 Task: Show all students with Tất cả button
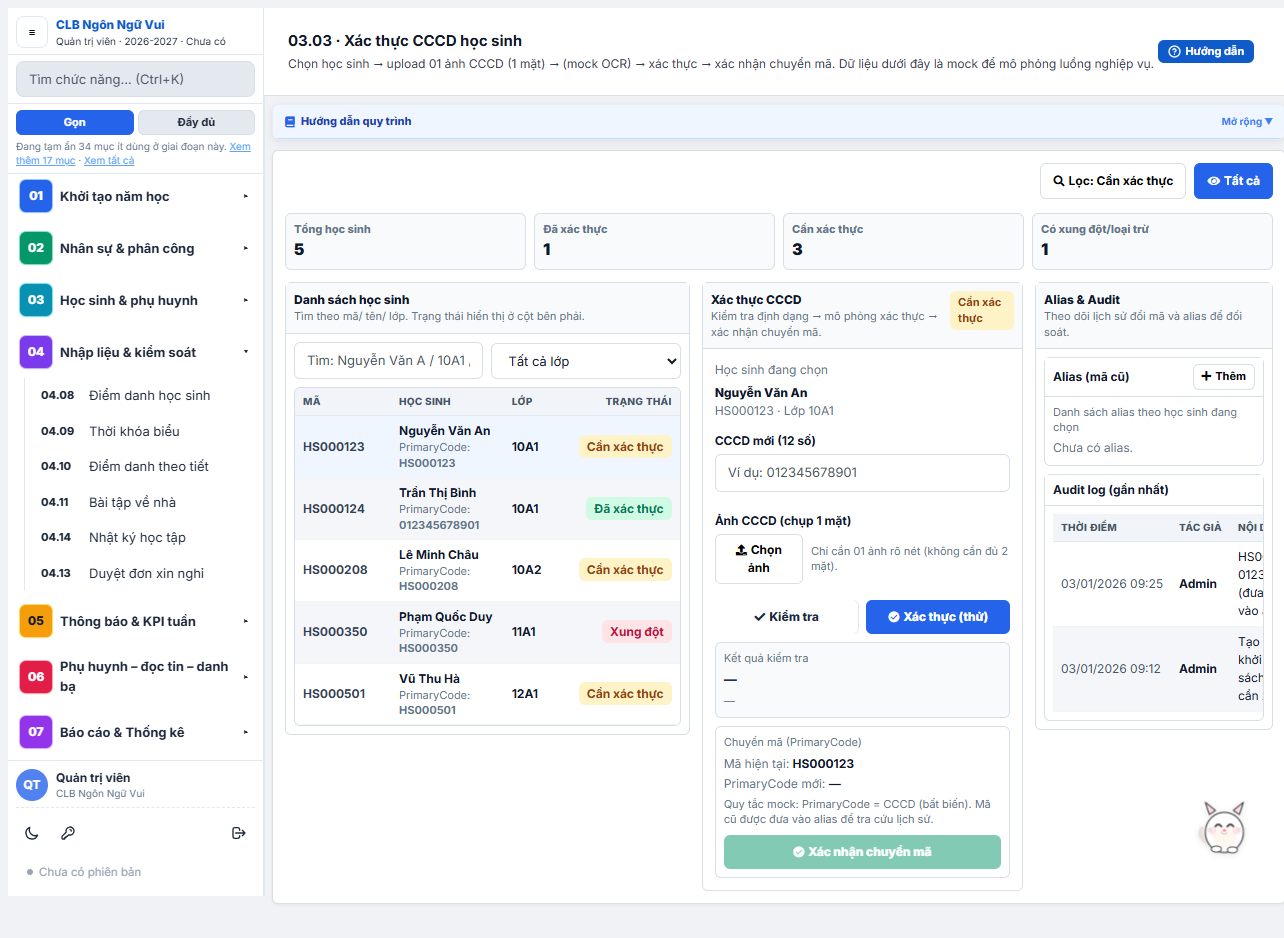[x=1233, y=181]
